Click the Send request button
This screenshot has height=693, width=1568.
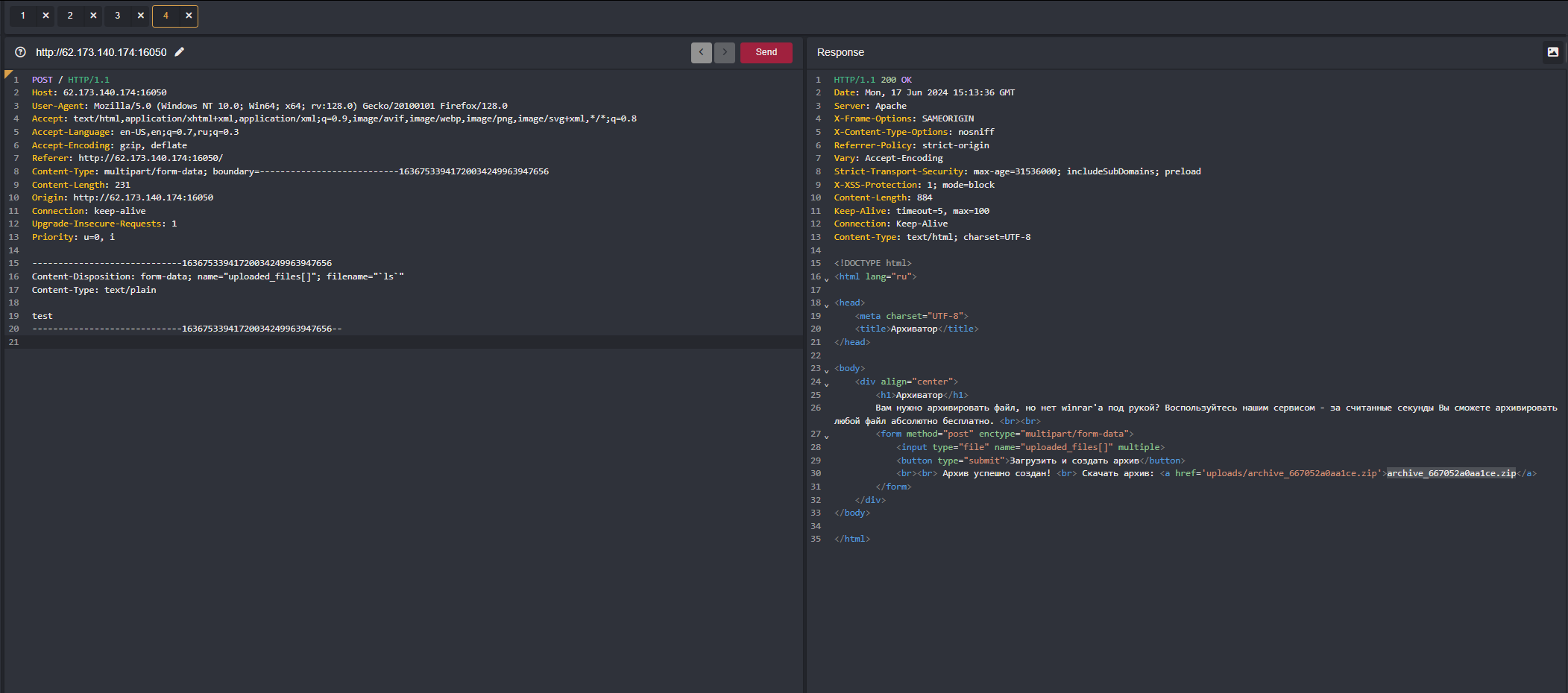point(766,52)
